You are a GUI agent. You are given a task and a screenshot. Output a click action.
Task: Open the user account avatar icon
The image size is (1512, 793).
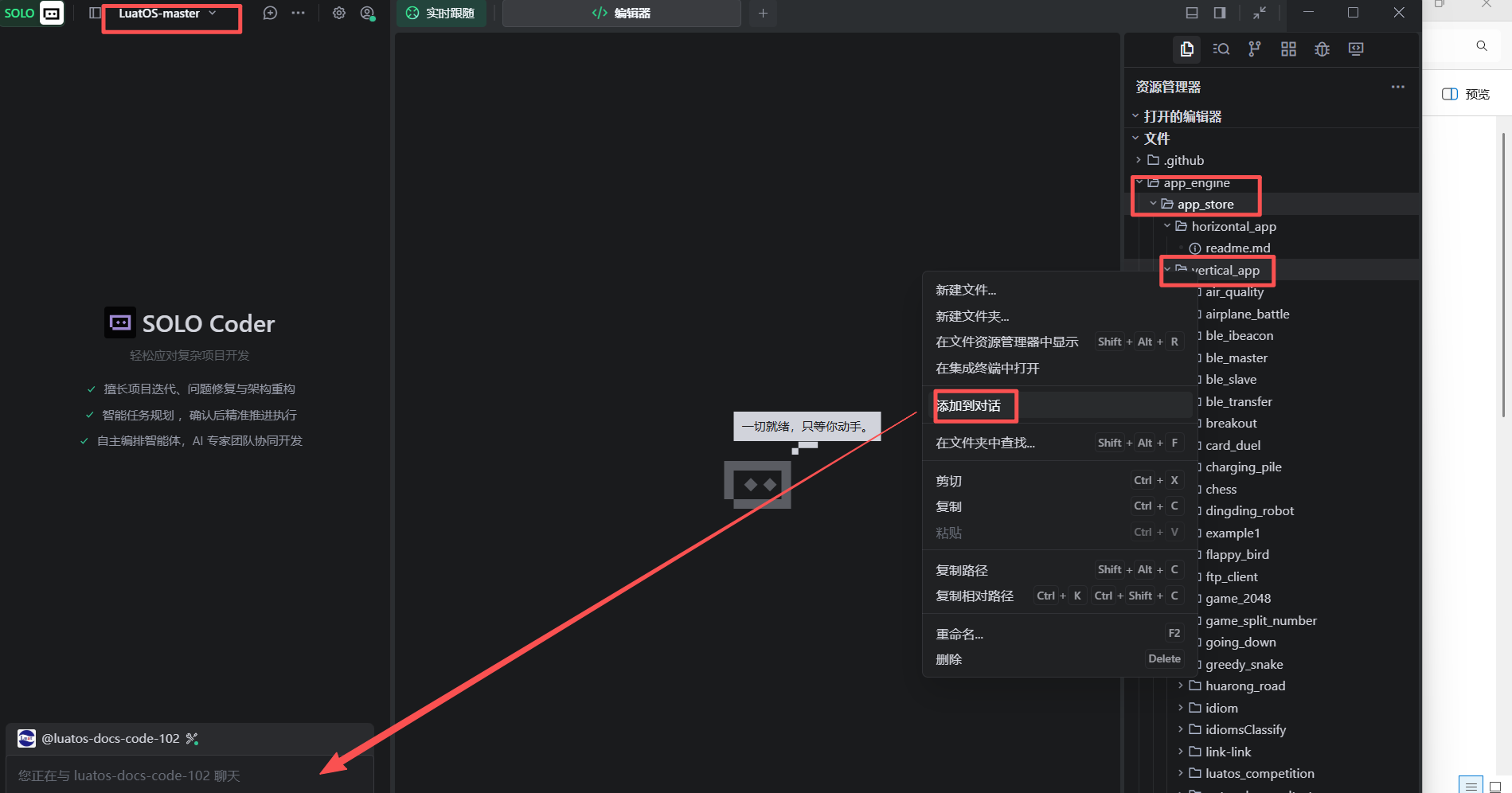point(367,13)
